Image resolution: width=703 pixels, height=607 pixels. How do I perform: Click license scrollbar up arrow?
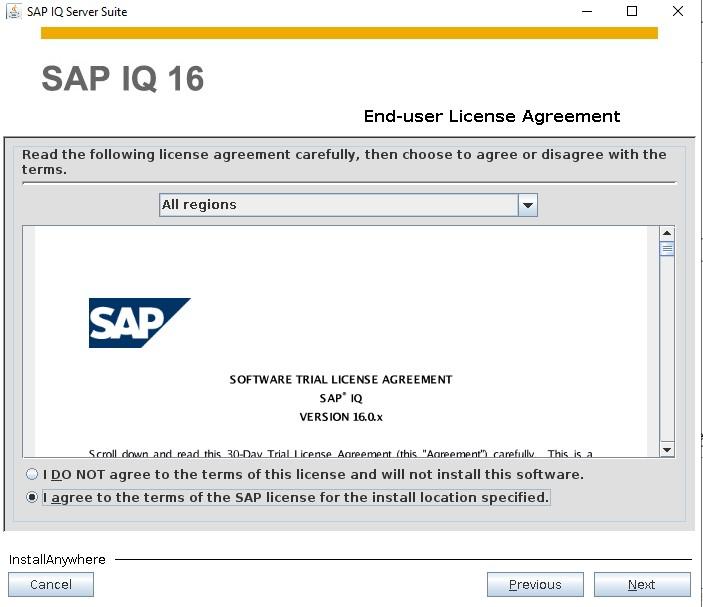point(667,233)
